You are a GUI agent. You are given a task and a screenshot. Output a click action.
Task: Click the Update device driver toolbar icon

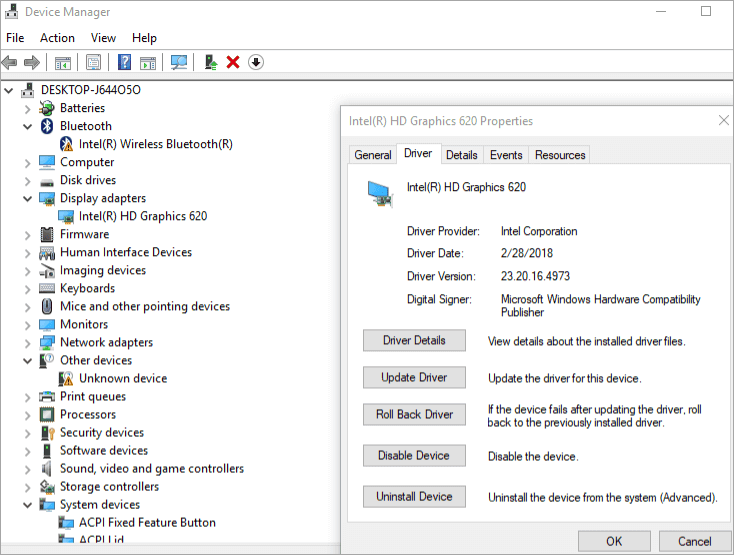pos(211,62)
